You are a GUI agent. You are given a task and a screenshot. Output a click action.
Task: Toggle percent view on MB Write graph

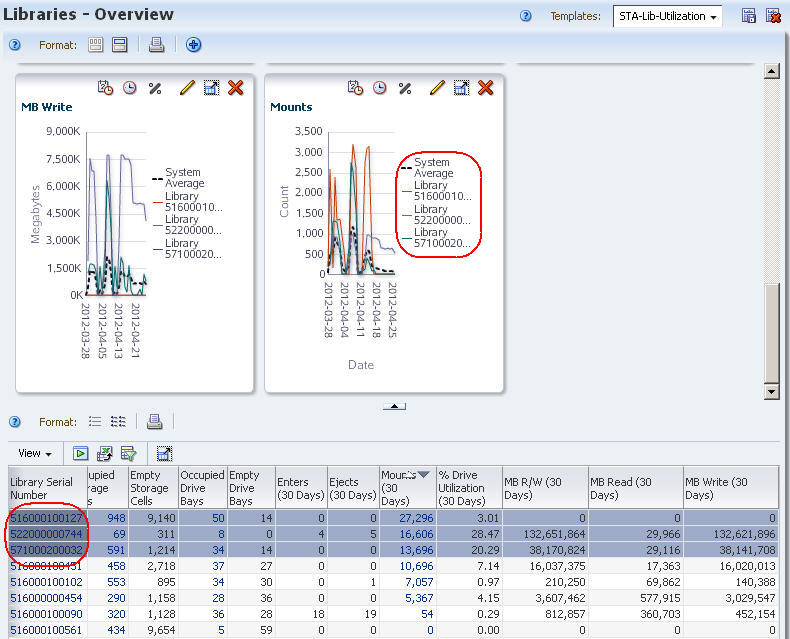tap(155, 88)
